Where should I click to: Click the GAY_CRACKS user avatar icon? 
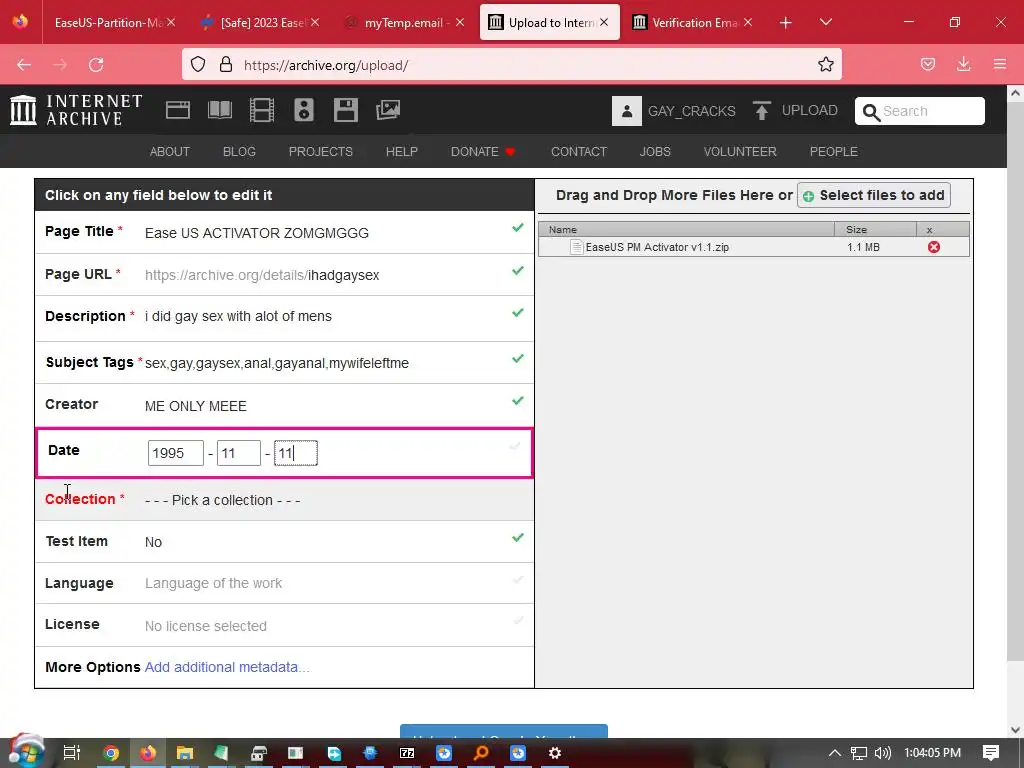[x=626, y=111]
